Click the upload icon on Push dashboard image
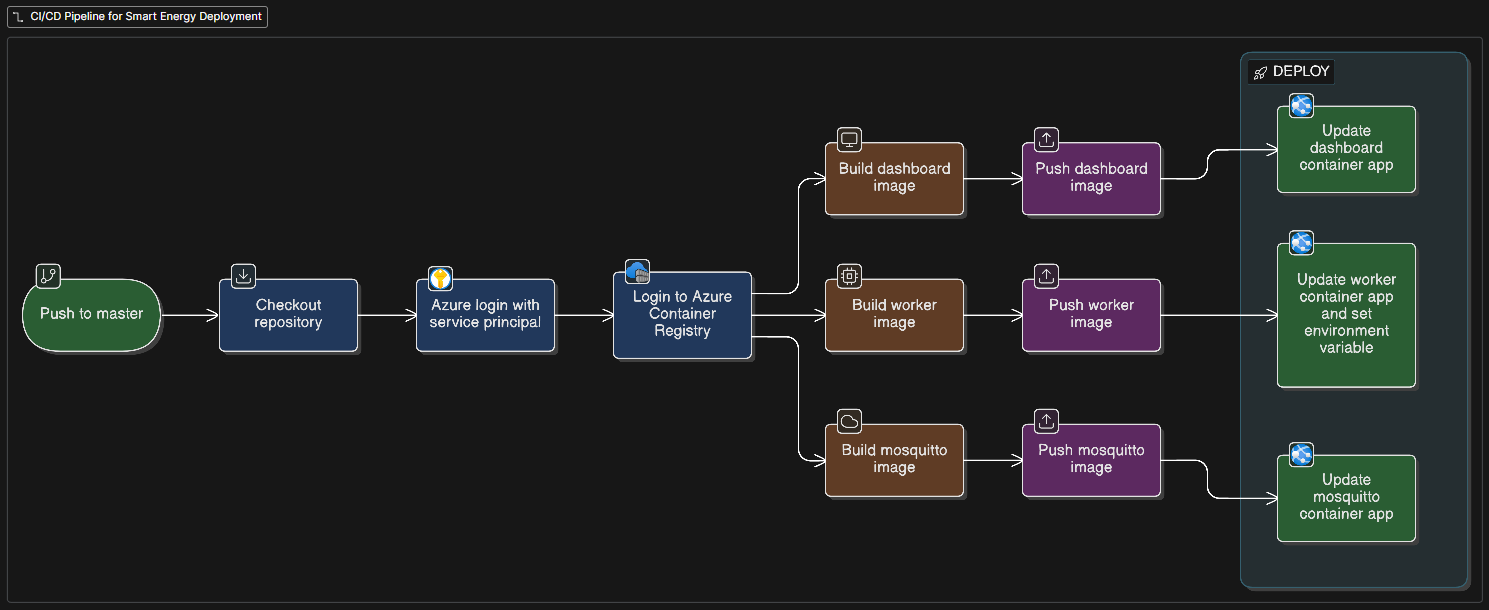The image size is (1489, 610). (x=1046, y=139)
